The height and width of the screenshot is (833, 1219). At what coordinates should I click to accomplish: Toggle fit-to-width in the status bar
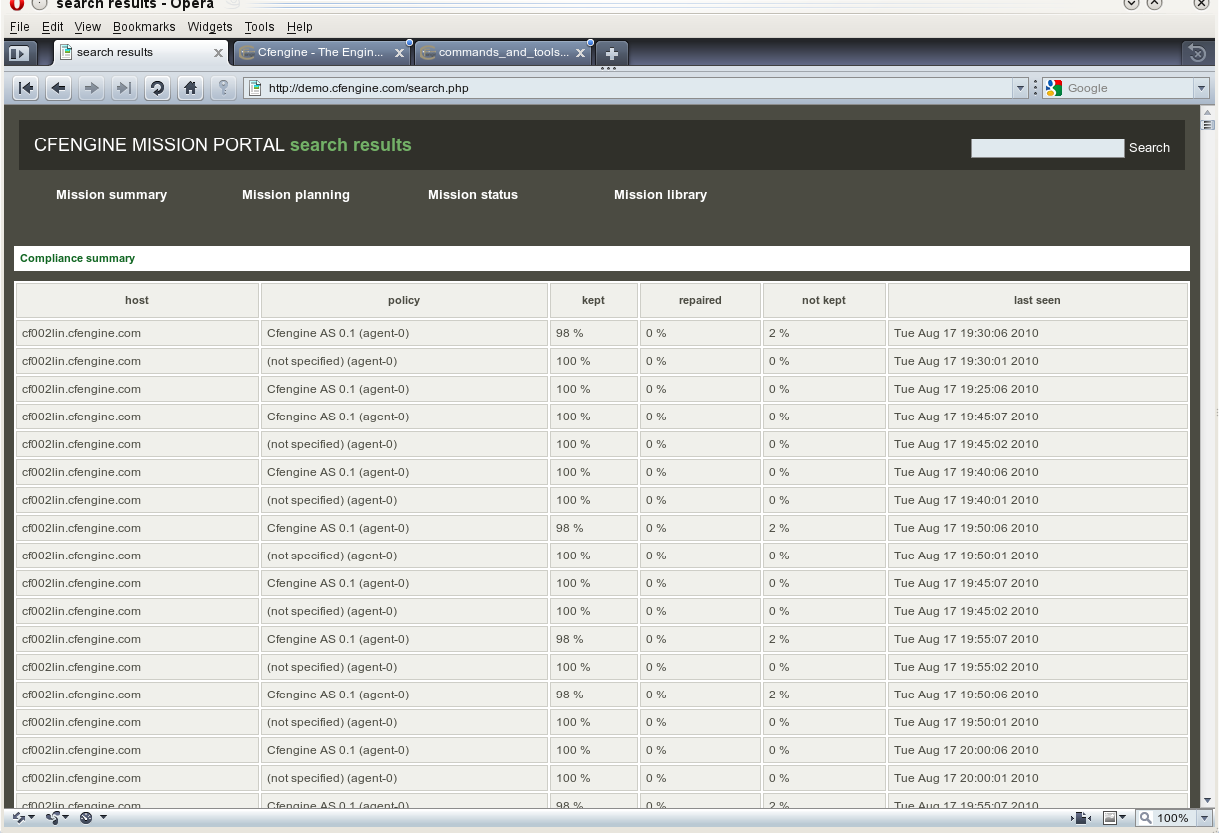coord(1081,818)
